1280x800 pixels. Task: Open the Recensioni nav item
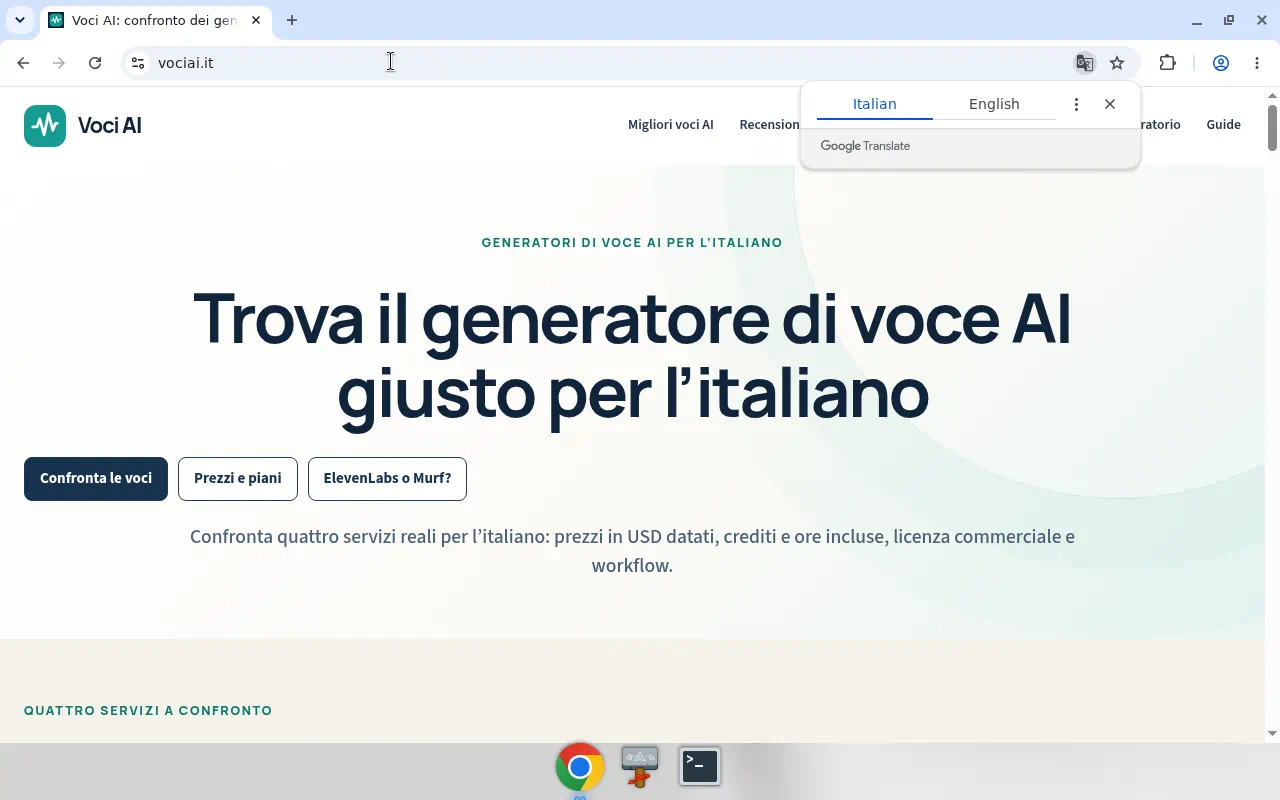pos(769,125)
